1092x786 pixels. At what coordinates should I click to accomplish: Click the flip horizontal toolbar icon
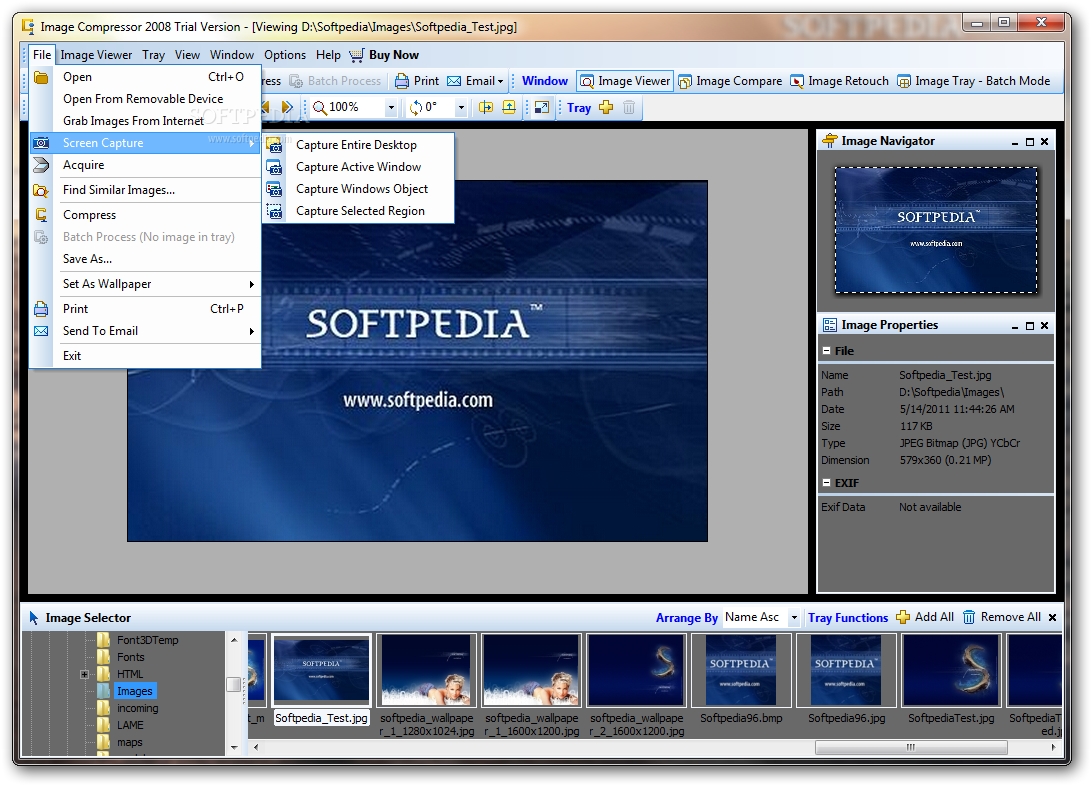click(486, 107)
